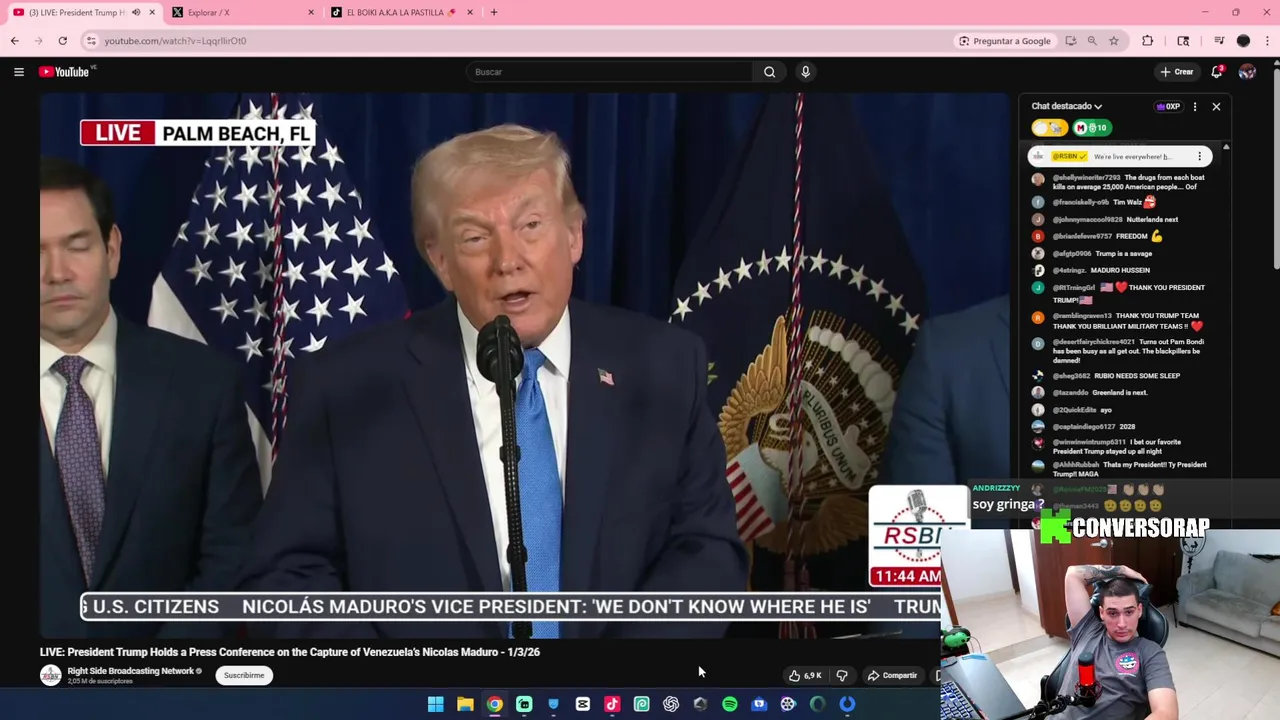This screenshot has width=1280, height=720.
Task: Open File Explorer from taskbar
Action: point(465,704)
